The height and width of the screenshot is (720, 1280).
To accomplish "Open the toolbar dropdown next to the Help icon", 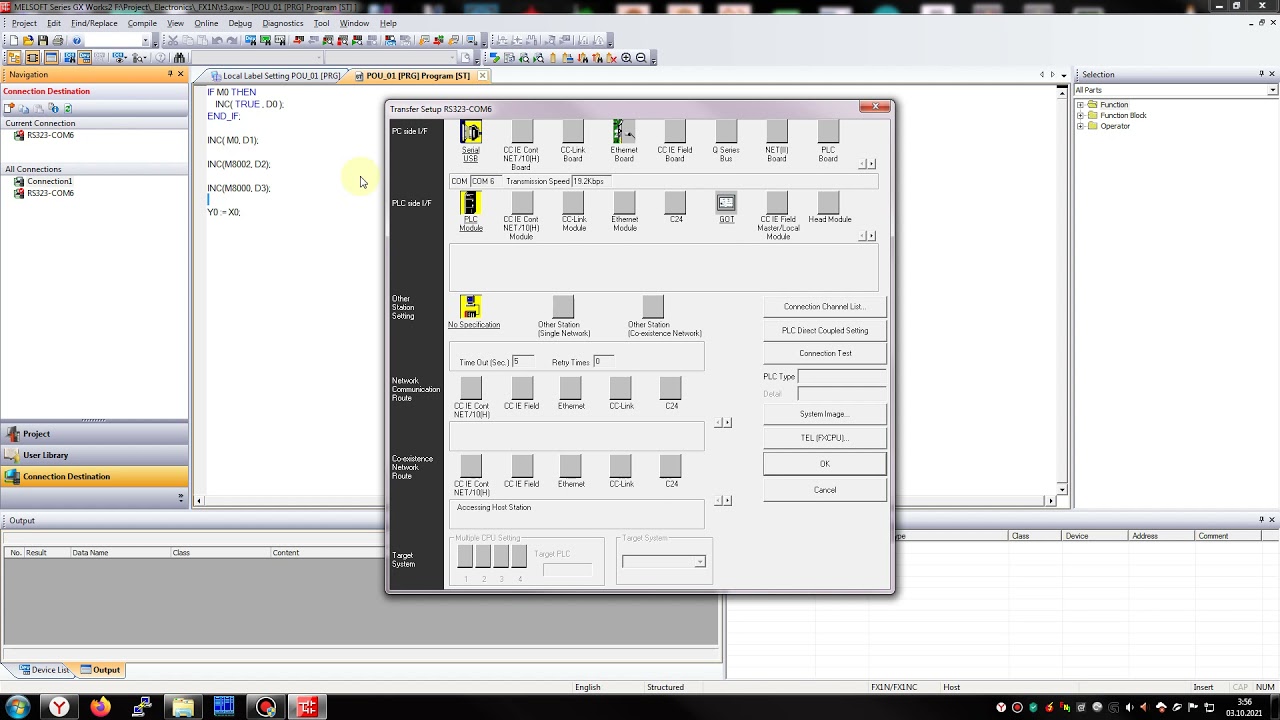I will point(145,41).
